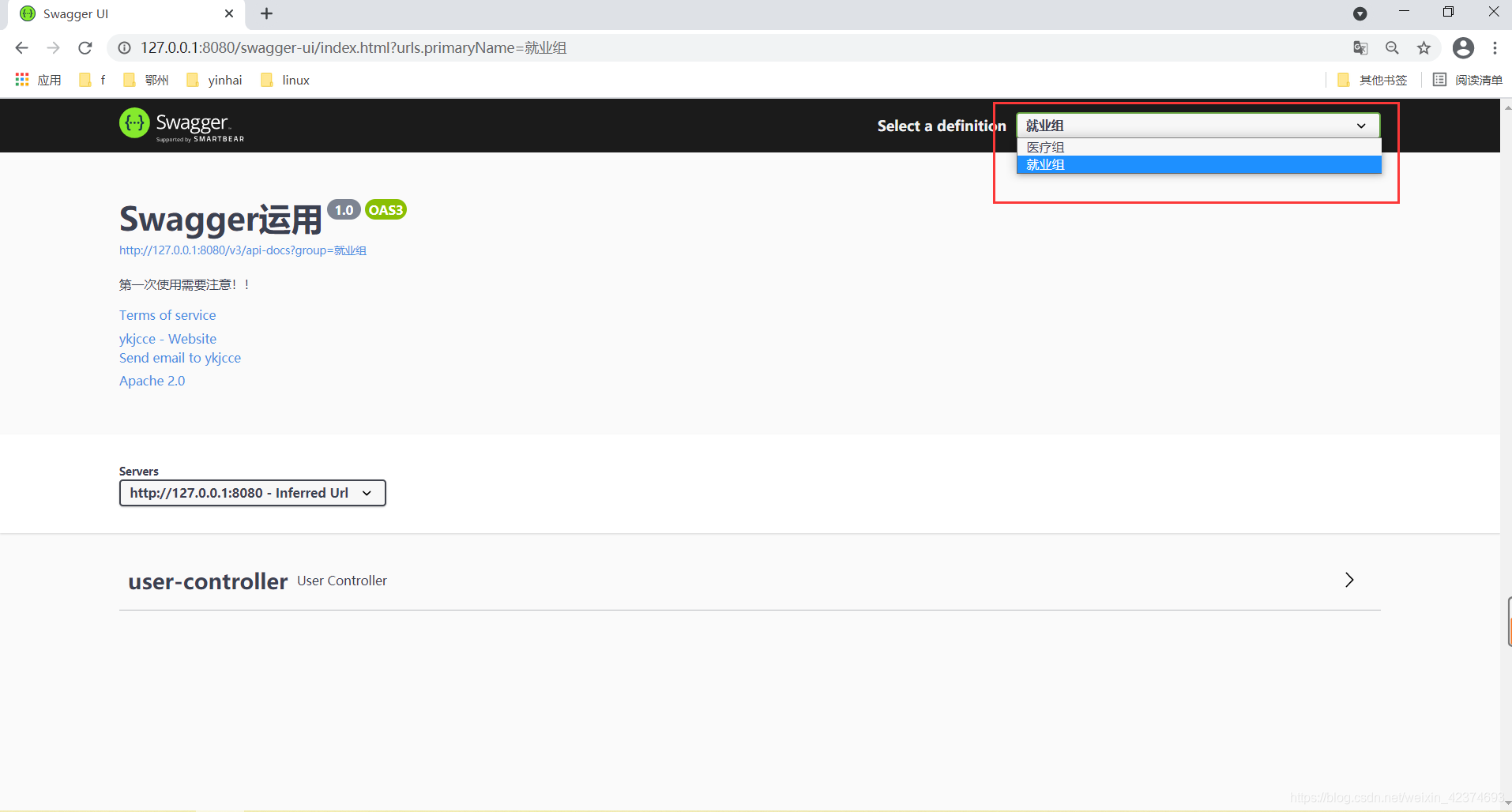
Task: Open the Servers Inferred Url dropdown
Action: point(252,493)
